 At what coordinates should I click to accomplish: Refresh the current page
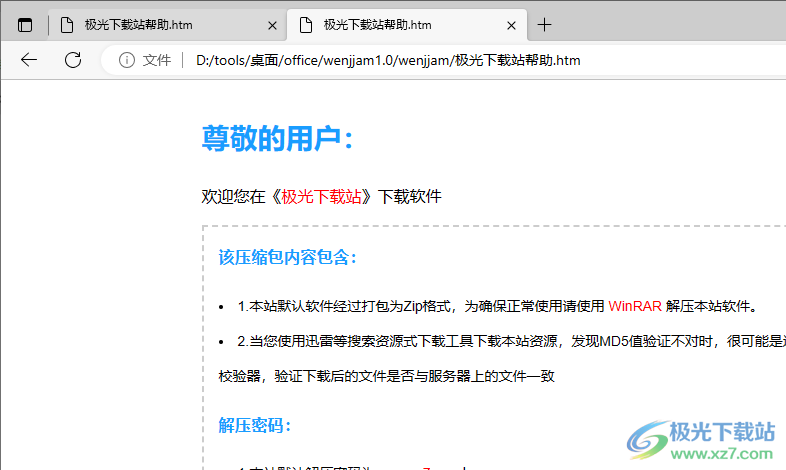click(x=73, y=60)
